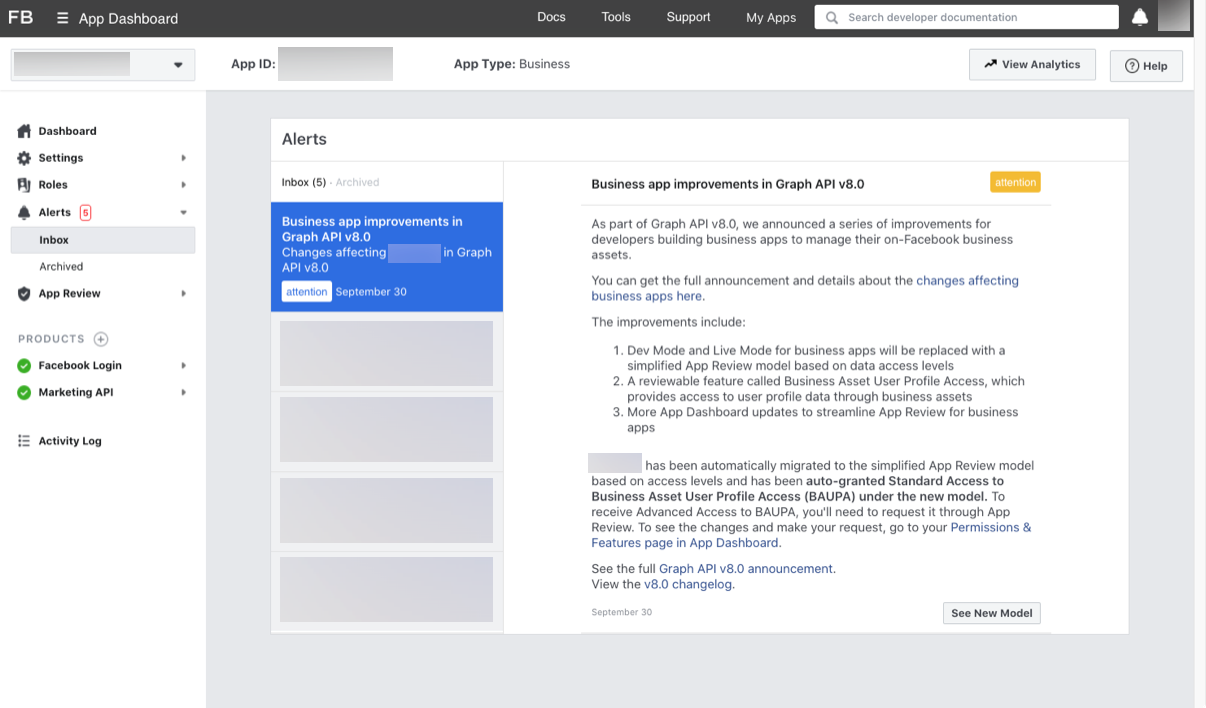Open the v8.0 changelog link
Screen dimensions: 1206x708
click(x=688, y=585)
